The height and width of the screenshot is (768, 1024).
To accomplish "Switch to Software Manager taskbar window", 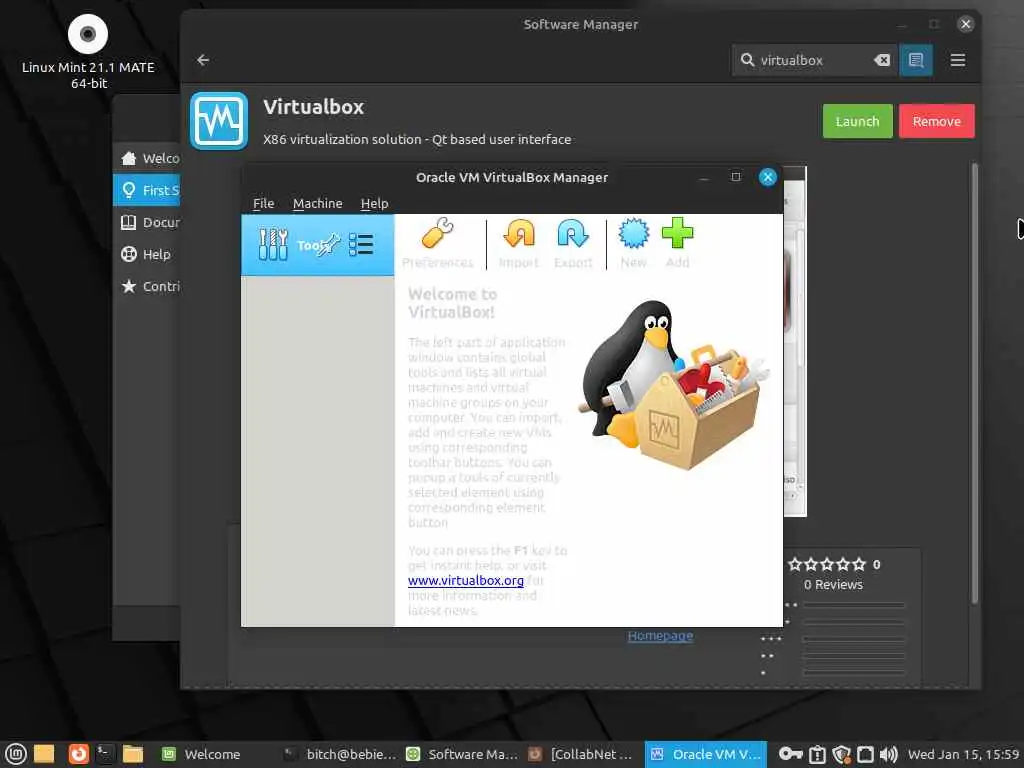I will click(x=462, y=754).
